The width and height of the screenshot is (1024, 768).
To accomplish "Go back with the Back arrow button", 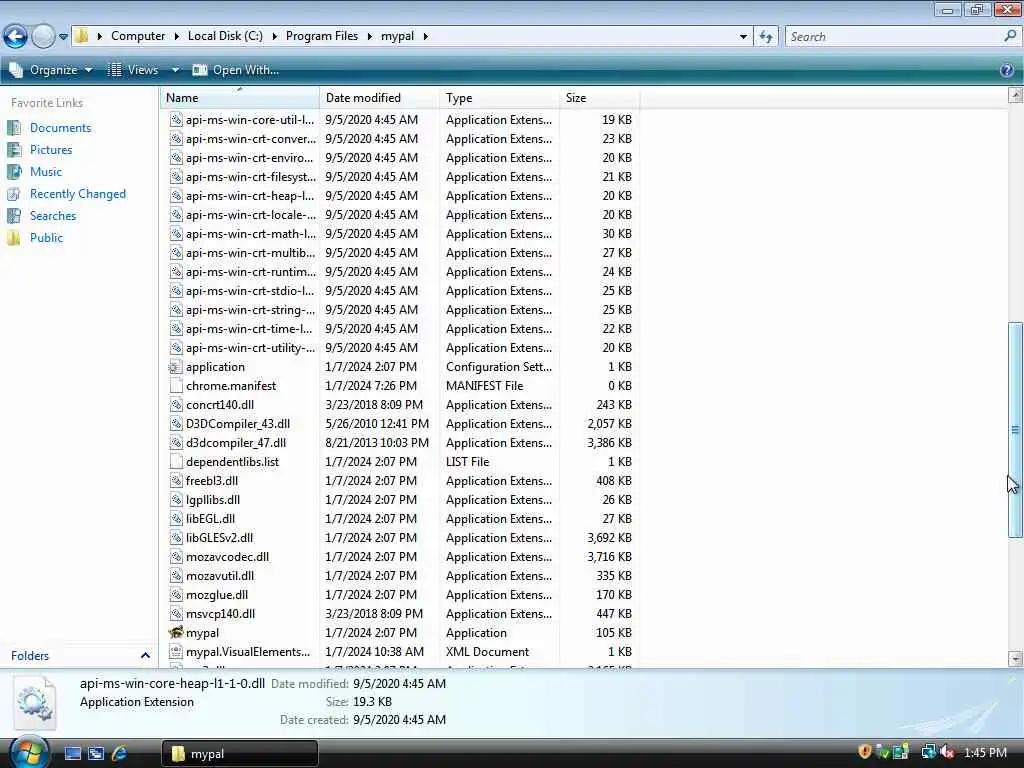I will (x=15, y=36).
